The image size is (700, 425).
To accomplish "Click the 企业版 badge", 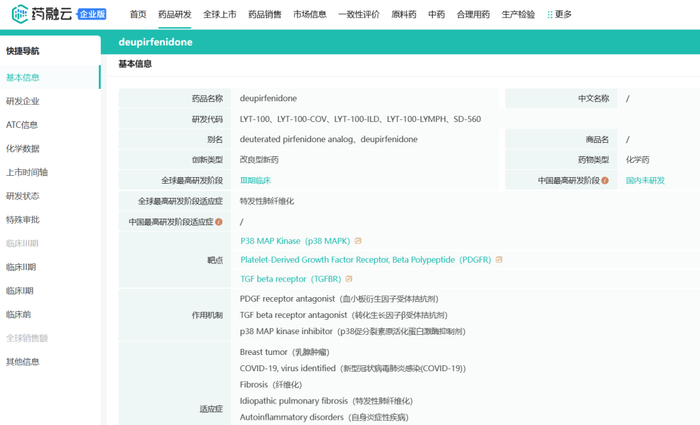I will (x=92, y=14).
